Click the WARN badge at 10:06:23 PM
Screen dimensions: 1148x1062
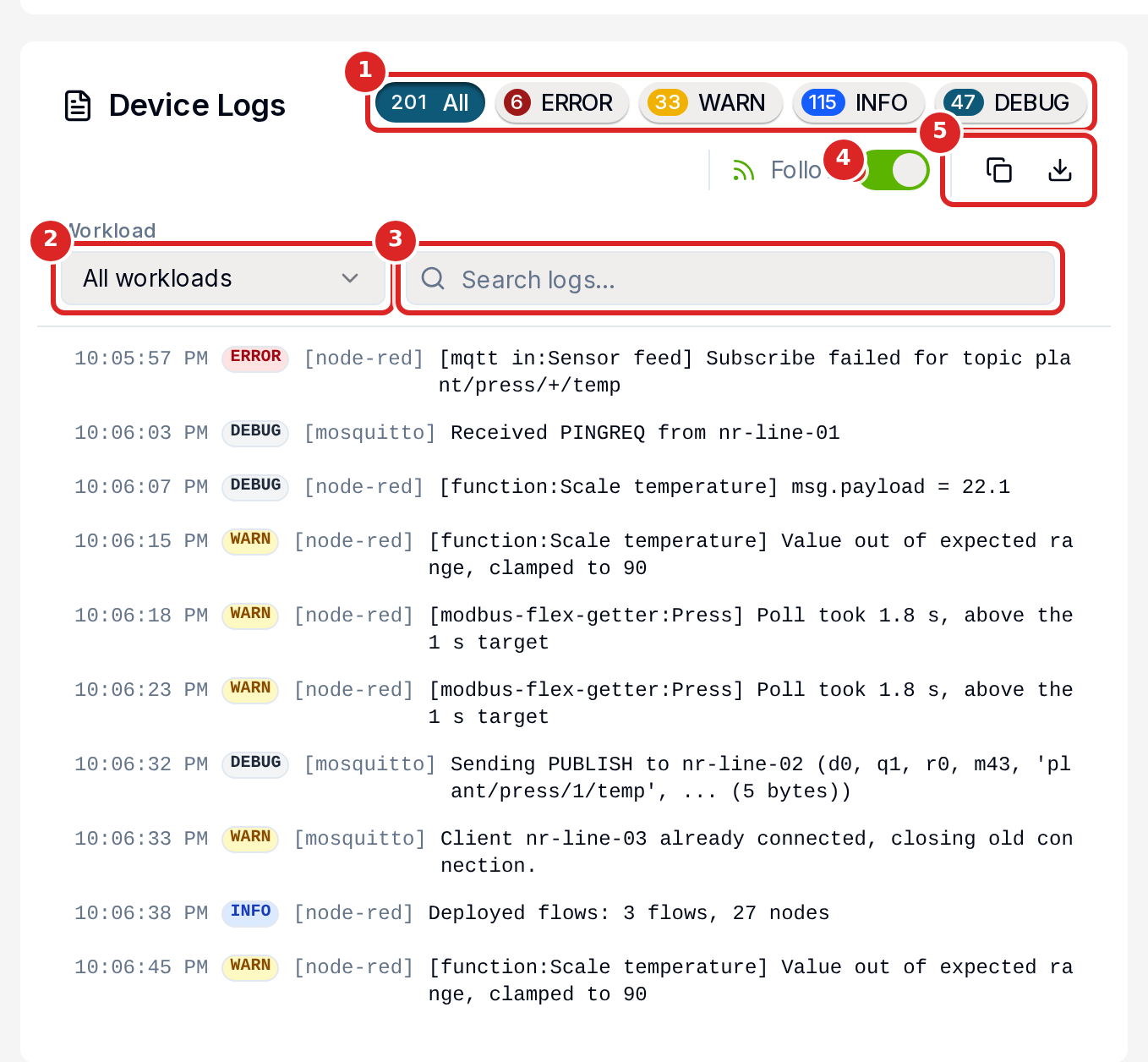pos(250,688)
